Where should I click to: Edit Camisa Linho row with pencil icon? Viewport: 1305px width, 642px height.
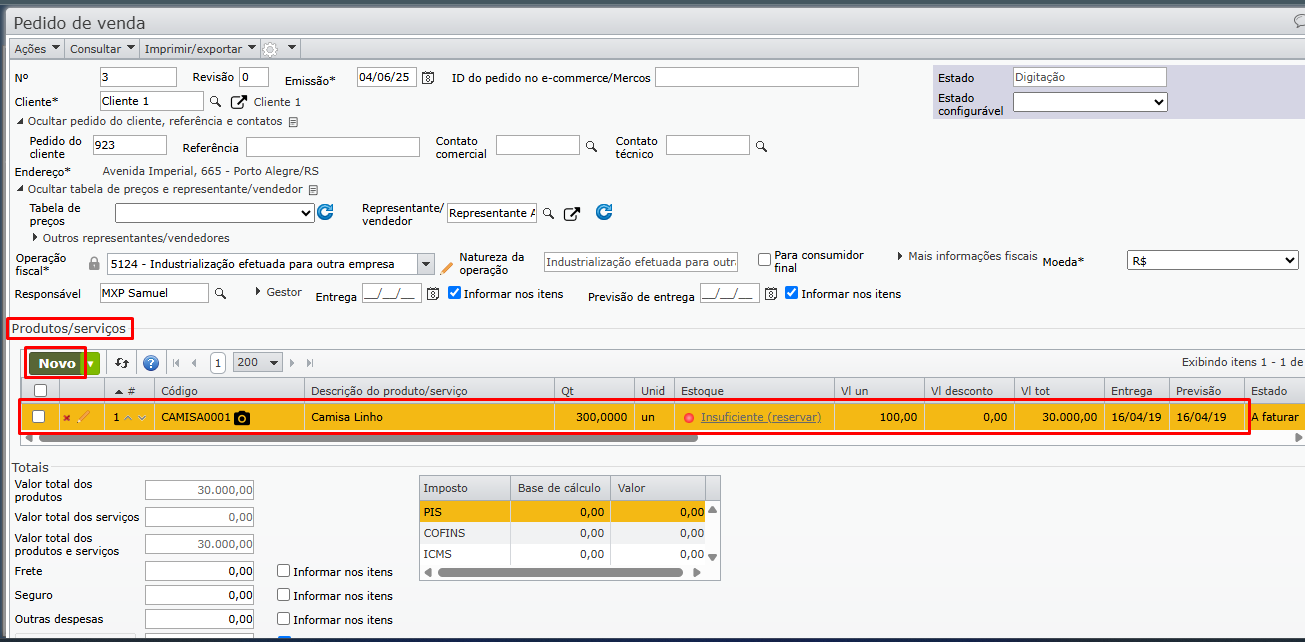click(84, 417)
